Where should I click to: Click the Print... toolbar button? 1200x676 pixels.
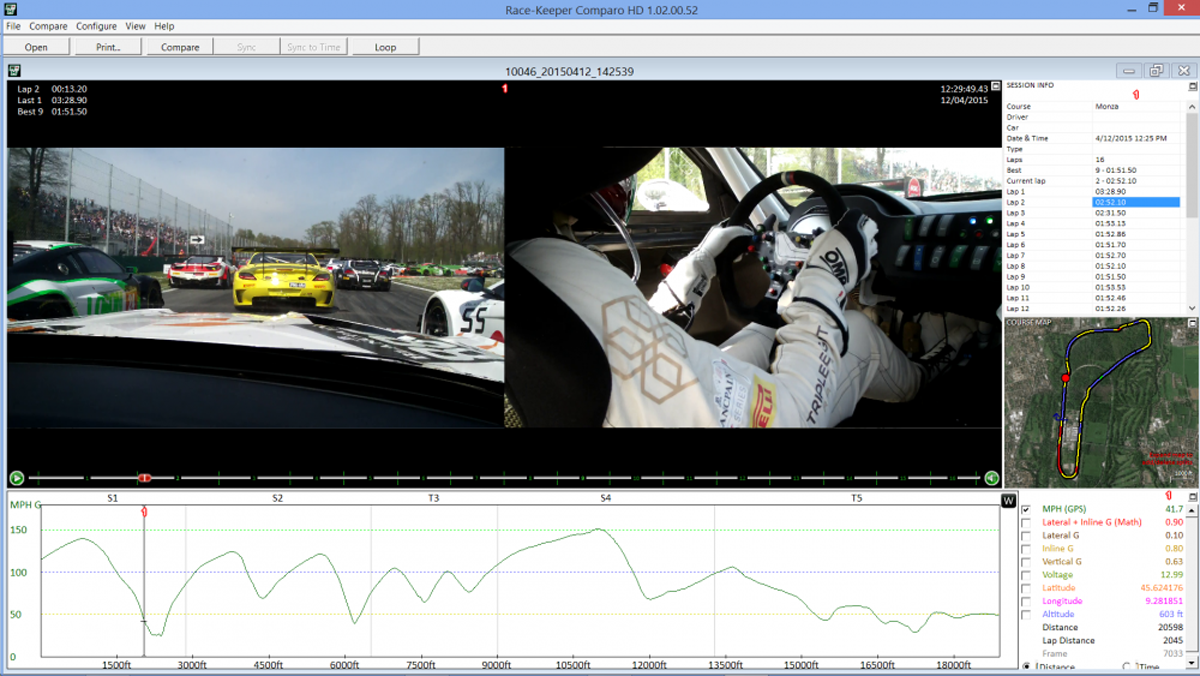108,47
